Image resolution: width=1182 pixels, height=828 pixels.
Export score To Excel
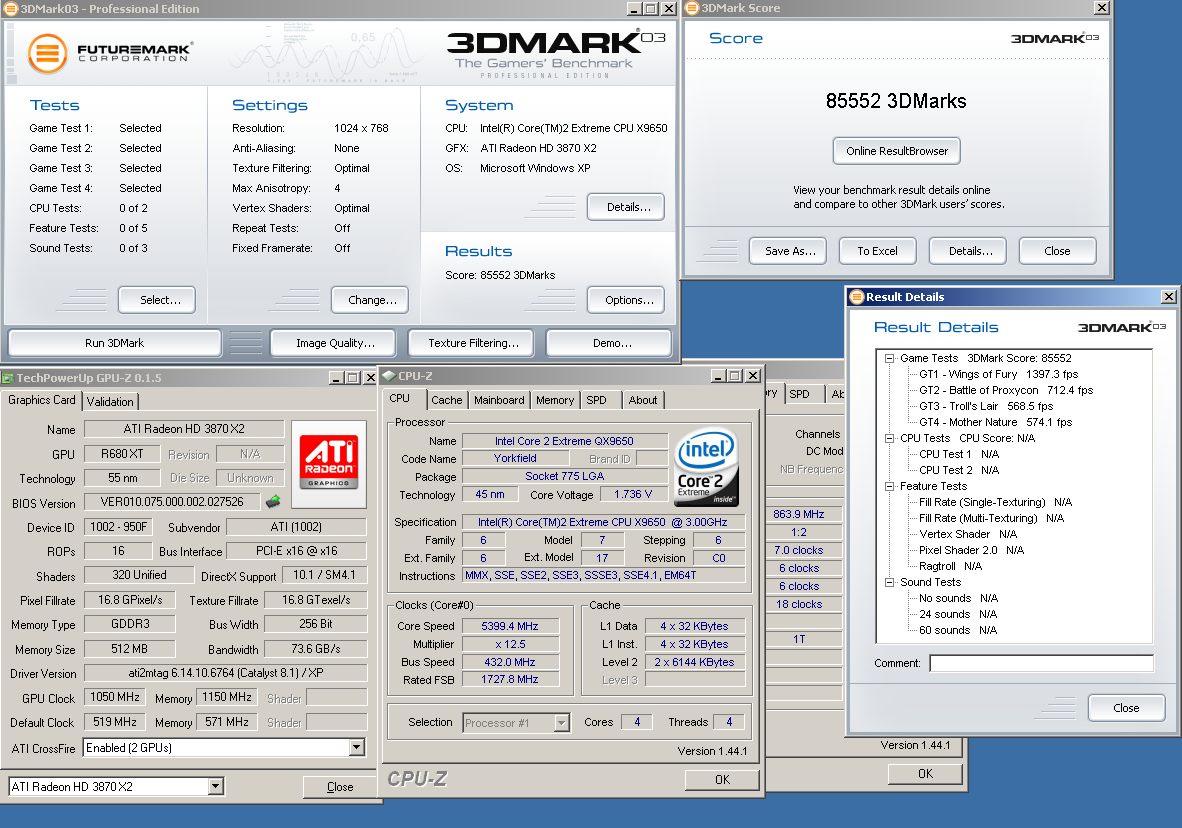point(877,251)
